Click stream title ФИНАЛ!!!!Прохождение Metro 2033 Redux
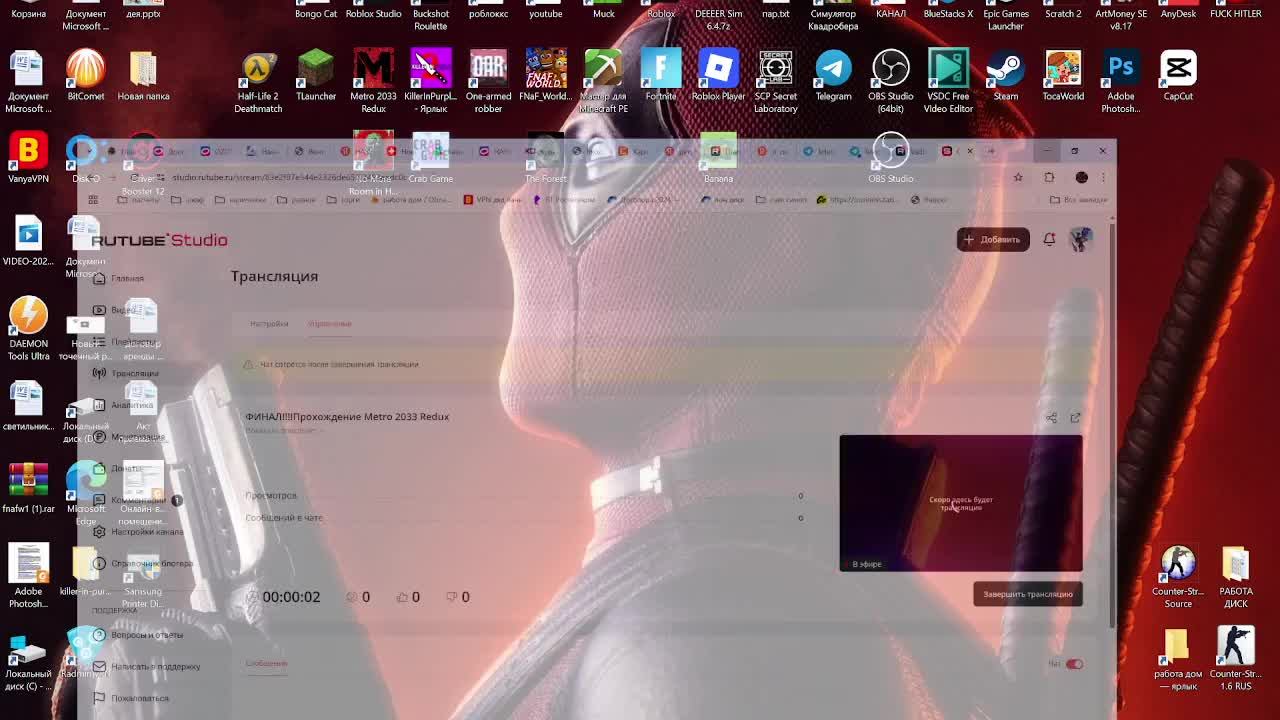 tap(347, 417)
